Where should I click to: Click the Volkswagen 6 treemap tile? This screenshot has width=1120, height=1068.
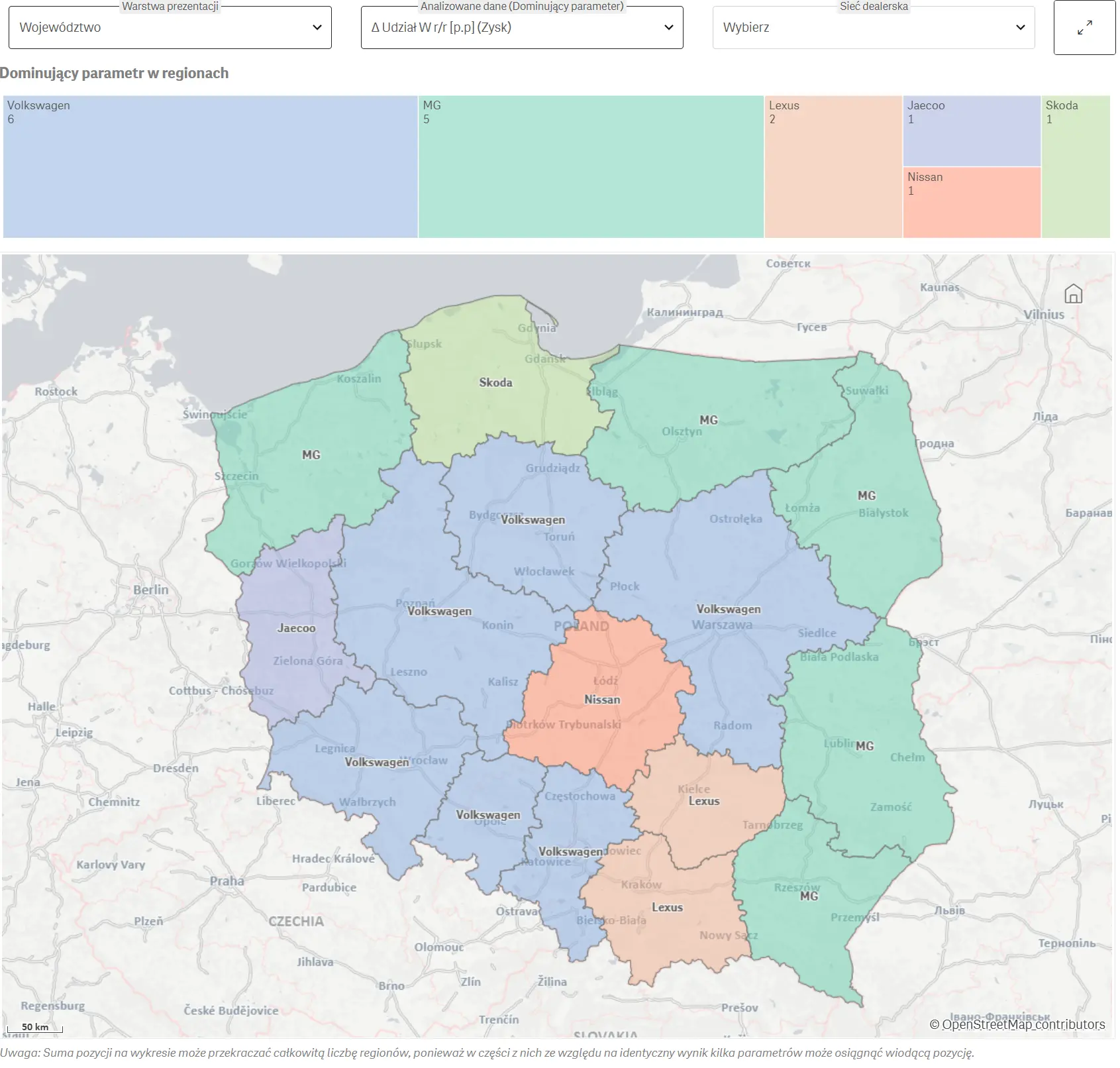210,167
